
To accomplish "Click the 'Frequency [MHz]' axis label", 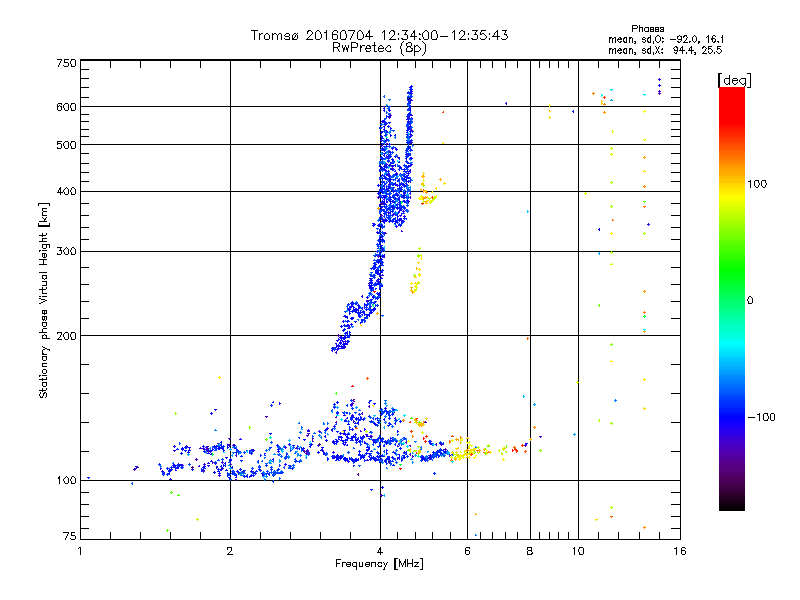I will (379, 564).
